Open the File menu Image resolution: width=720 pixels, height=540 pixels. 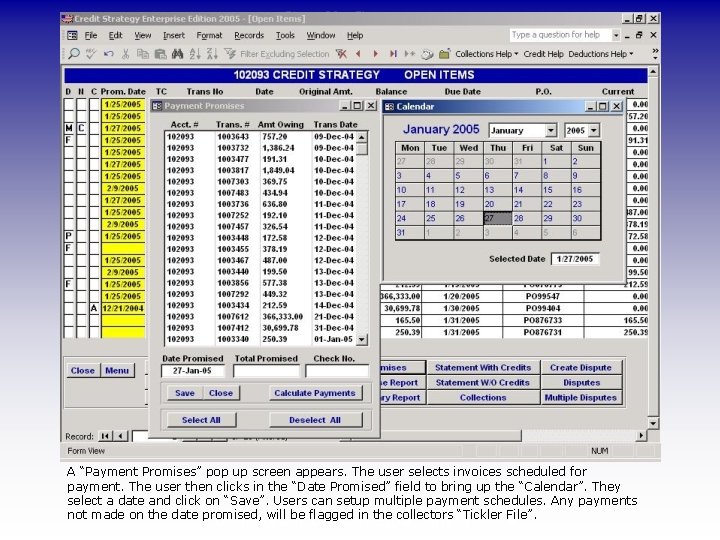(x=91, y=35)
